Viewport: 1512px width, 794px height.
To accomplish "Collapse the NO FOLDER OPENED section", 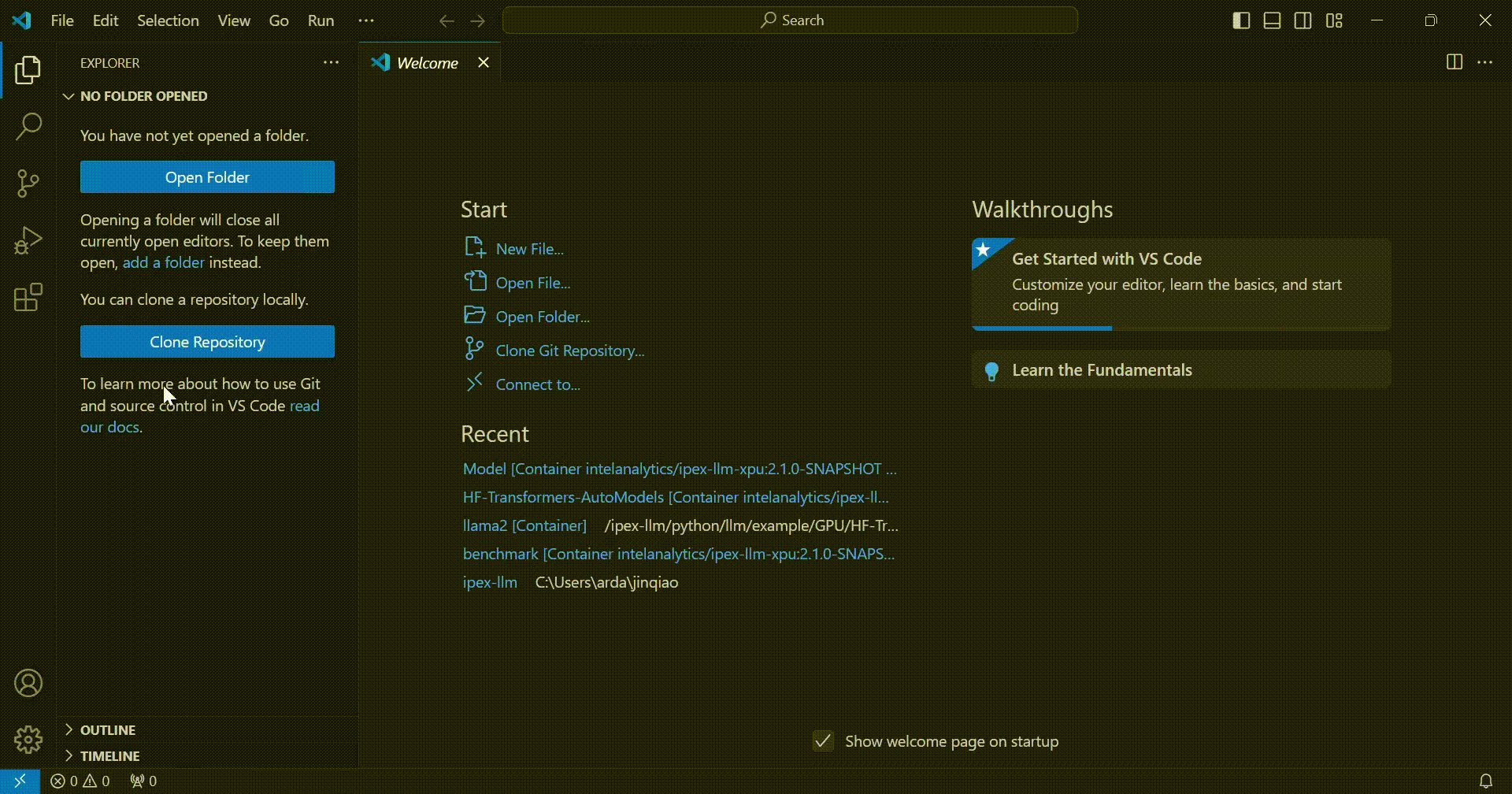I will tap(69, 96).
